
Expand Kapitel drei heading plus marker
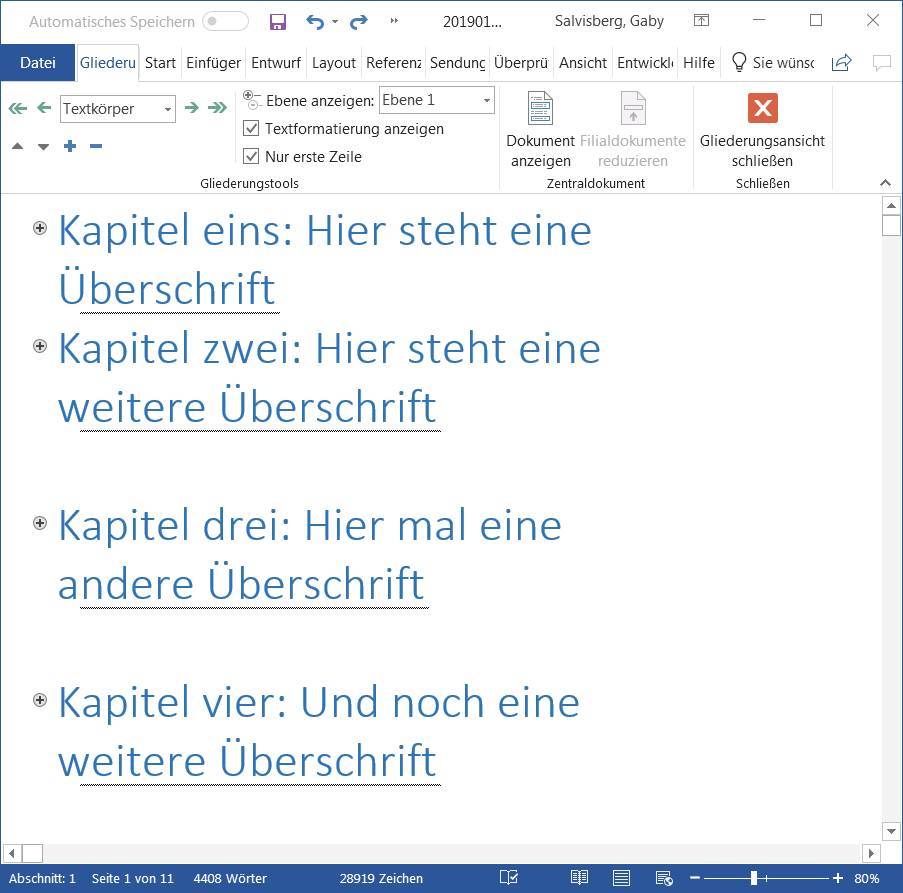click(40, 523)
